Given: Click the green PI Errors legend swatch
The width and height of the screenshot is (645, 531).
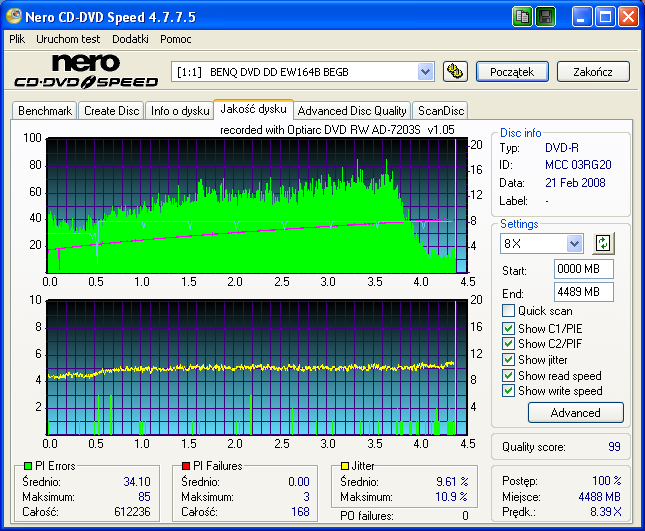Looking at the screenshot, I should (28, 466).
